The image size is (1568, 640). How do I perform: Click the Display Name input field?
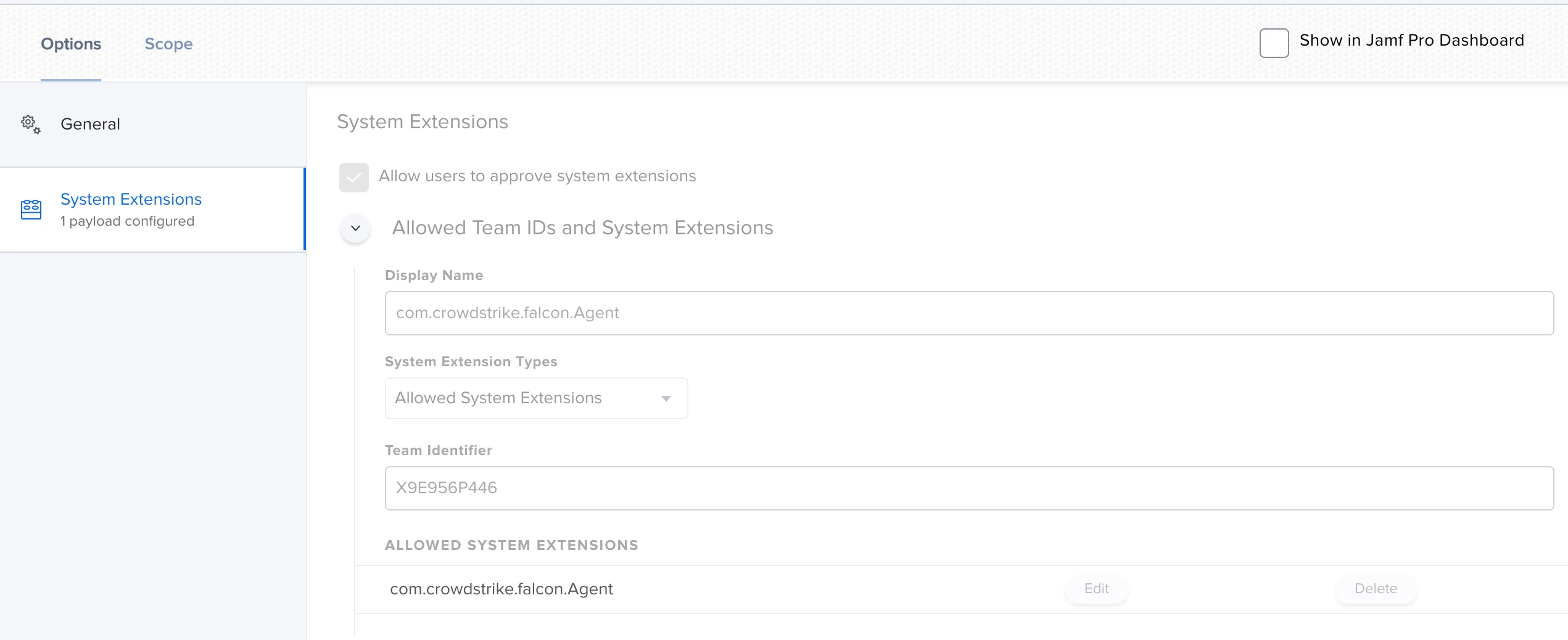[x=969, y=313]
